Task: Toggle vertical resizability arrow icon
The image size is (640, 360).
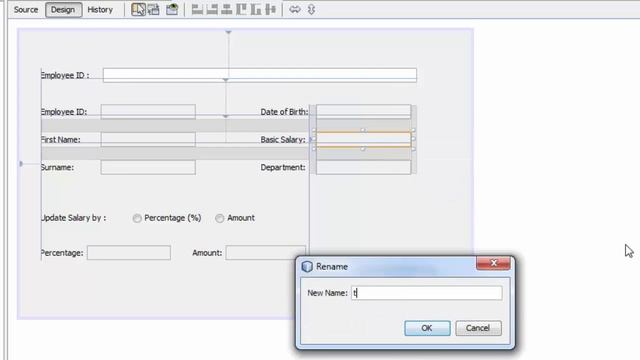Action: click(x=311, y=9)
